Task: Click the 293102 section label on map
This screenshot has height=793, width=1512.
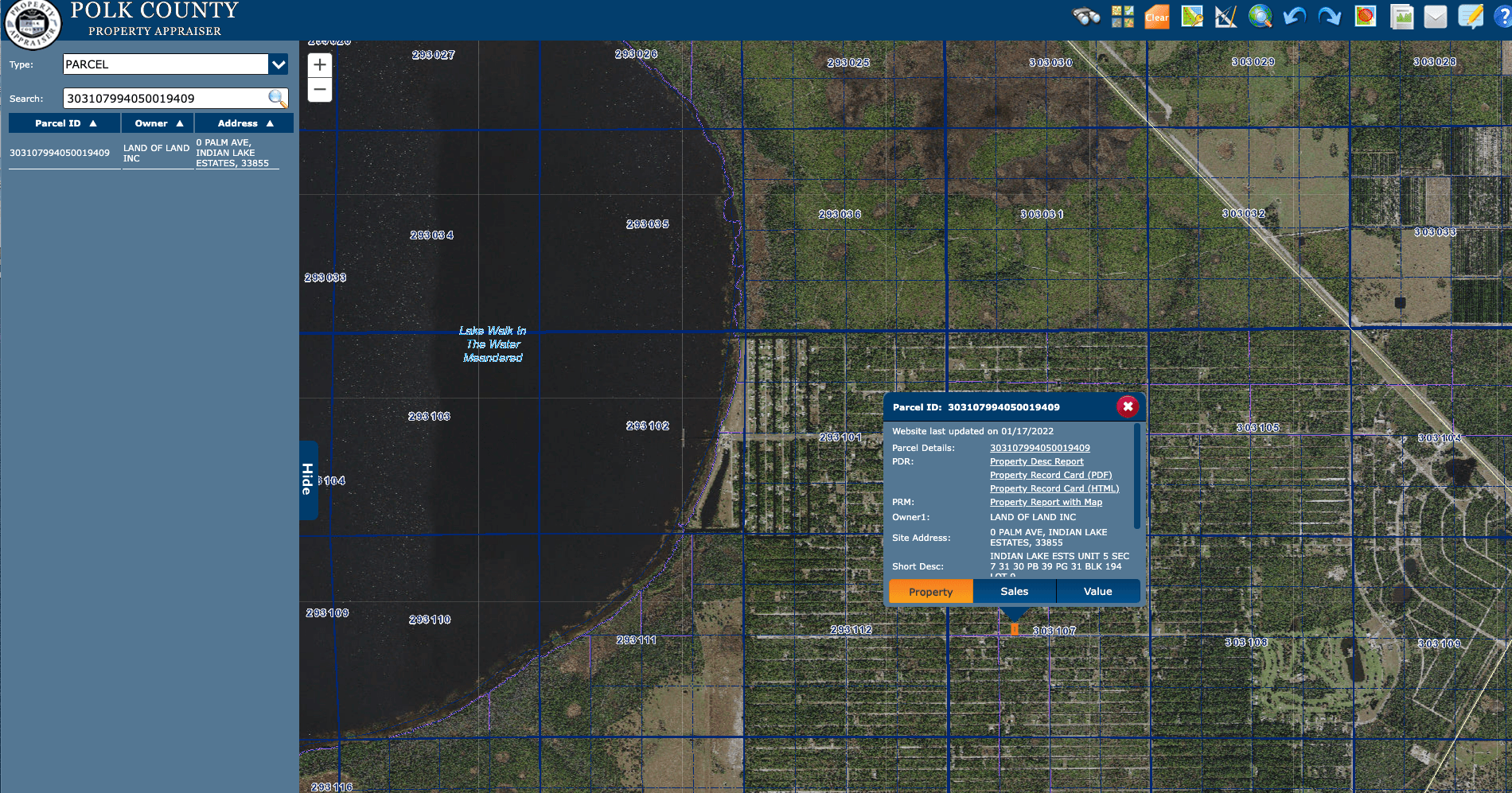Action: coord(648,426)
